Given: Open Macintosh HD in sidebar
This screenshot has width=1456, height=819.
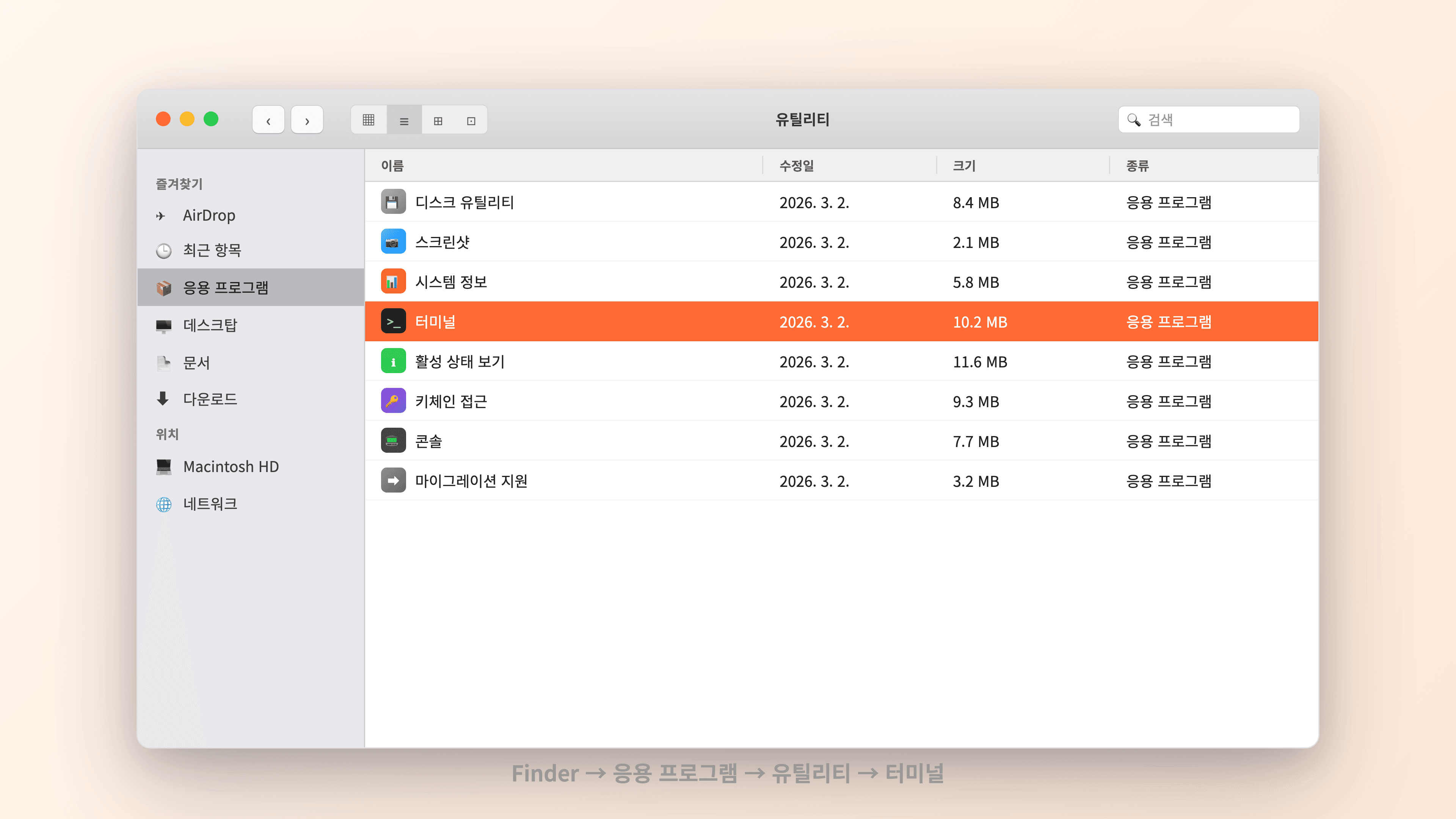Looking at the screenshot, I should 251,467.
